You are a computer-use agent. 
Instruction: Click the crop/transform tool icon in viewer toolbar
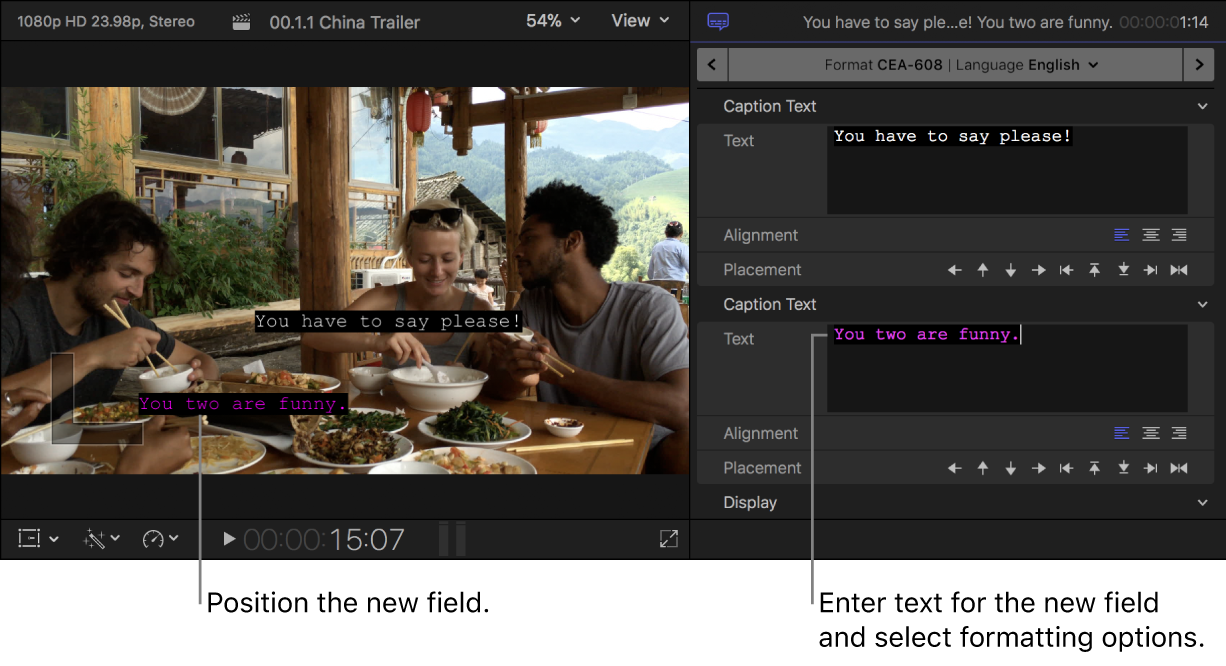pyautogui.click(x=30, y=538)
